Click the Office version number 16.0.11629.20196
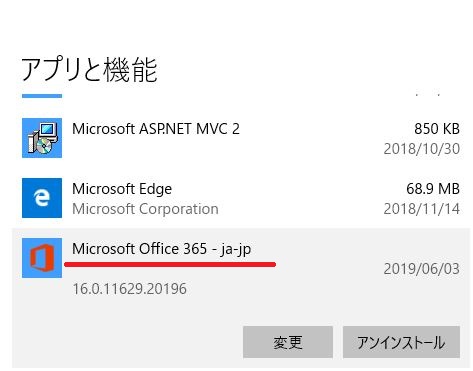Viewport: 473px width, 371px height. click(x=130, y=289)
